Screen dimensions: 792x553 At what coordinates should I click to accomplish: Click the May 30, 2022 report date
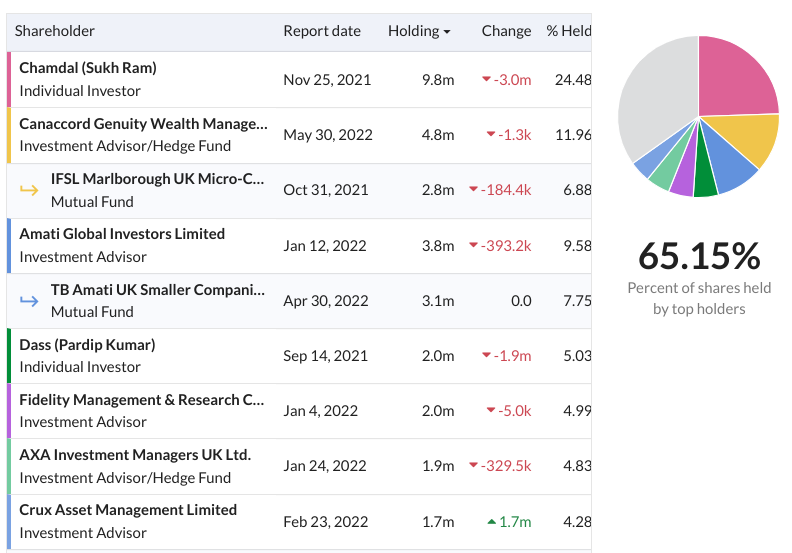pyautogui.click(x=328, y=135)
